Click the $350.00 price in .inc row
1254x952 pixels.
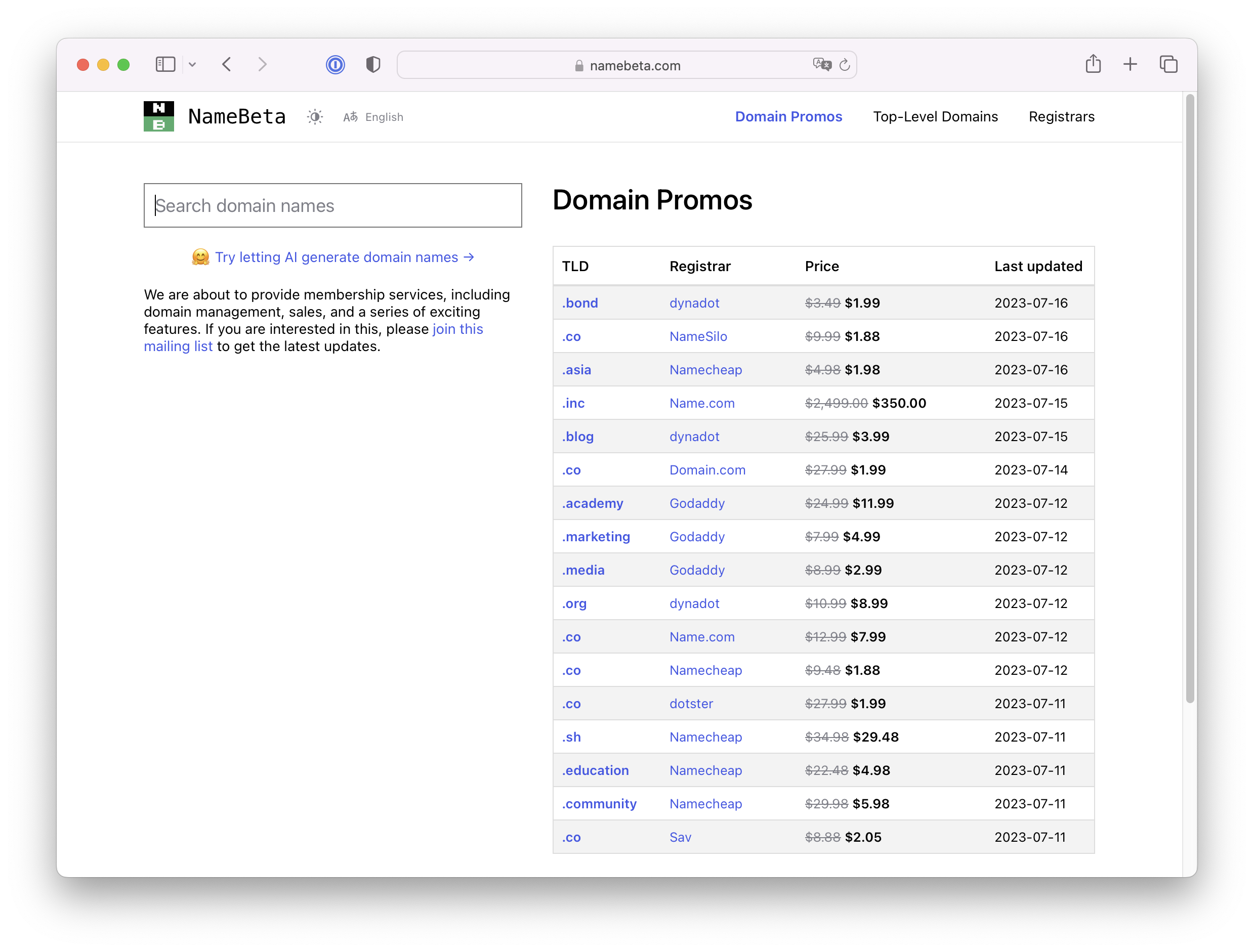tap(899, 404)
